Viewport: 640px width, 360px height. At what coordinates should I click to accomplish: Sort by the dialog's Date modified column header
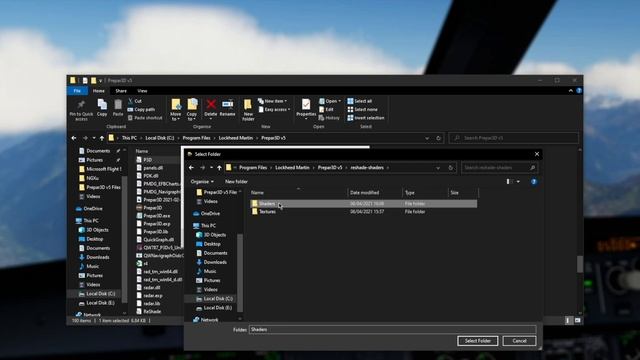pyautogui.click(x=364, y=193)
